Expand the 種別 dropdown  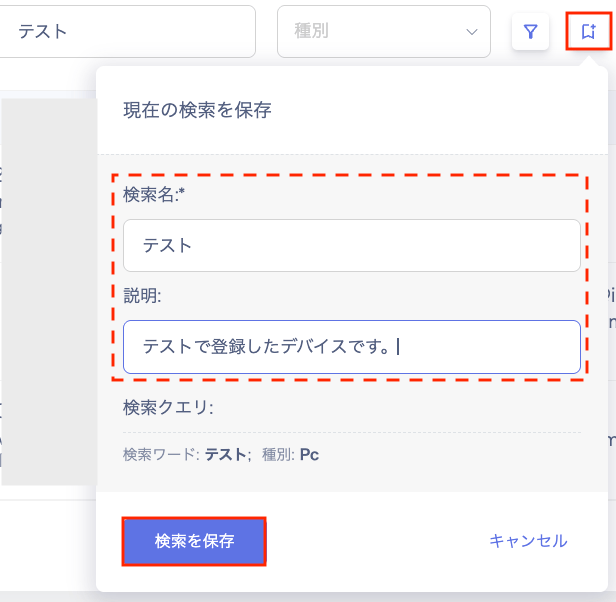pyautogui.click(x=384, y=31)
